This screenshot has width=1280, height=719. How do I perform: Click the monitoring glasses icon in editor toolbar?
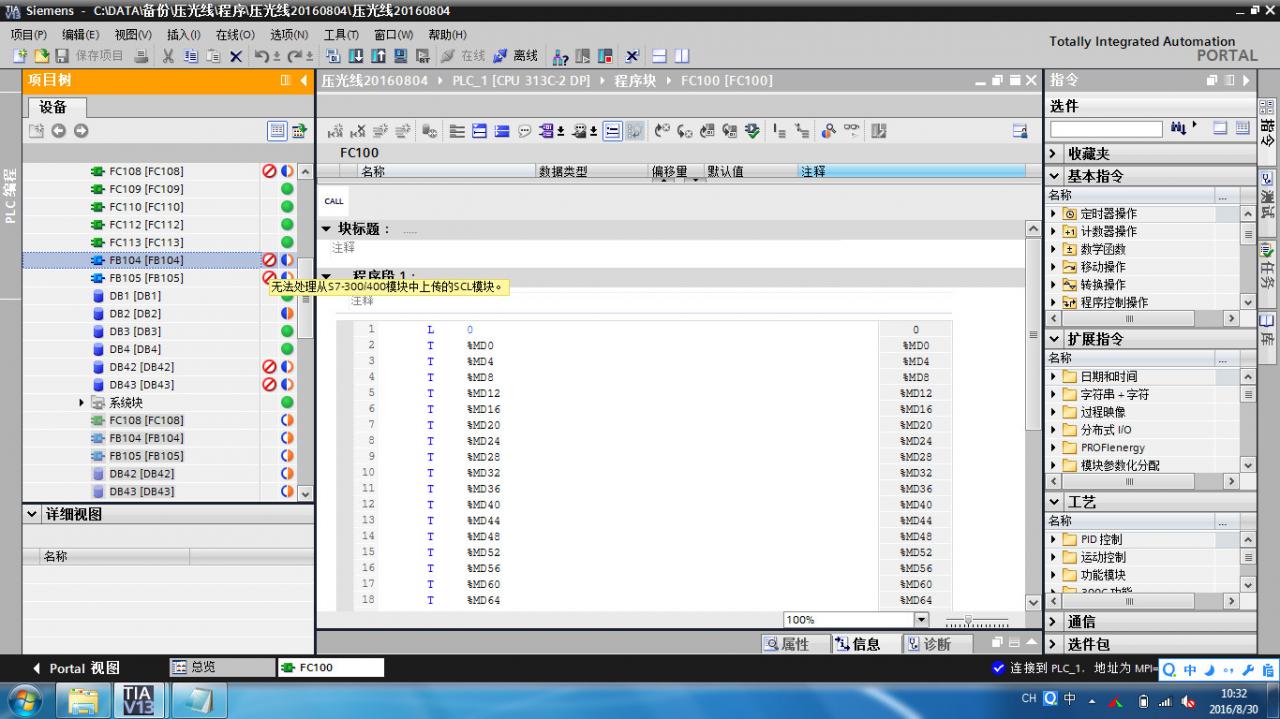click(x=852, y=131)
